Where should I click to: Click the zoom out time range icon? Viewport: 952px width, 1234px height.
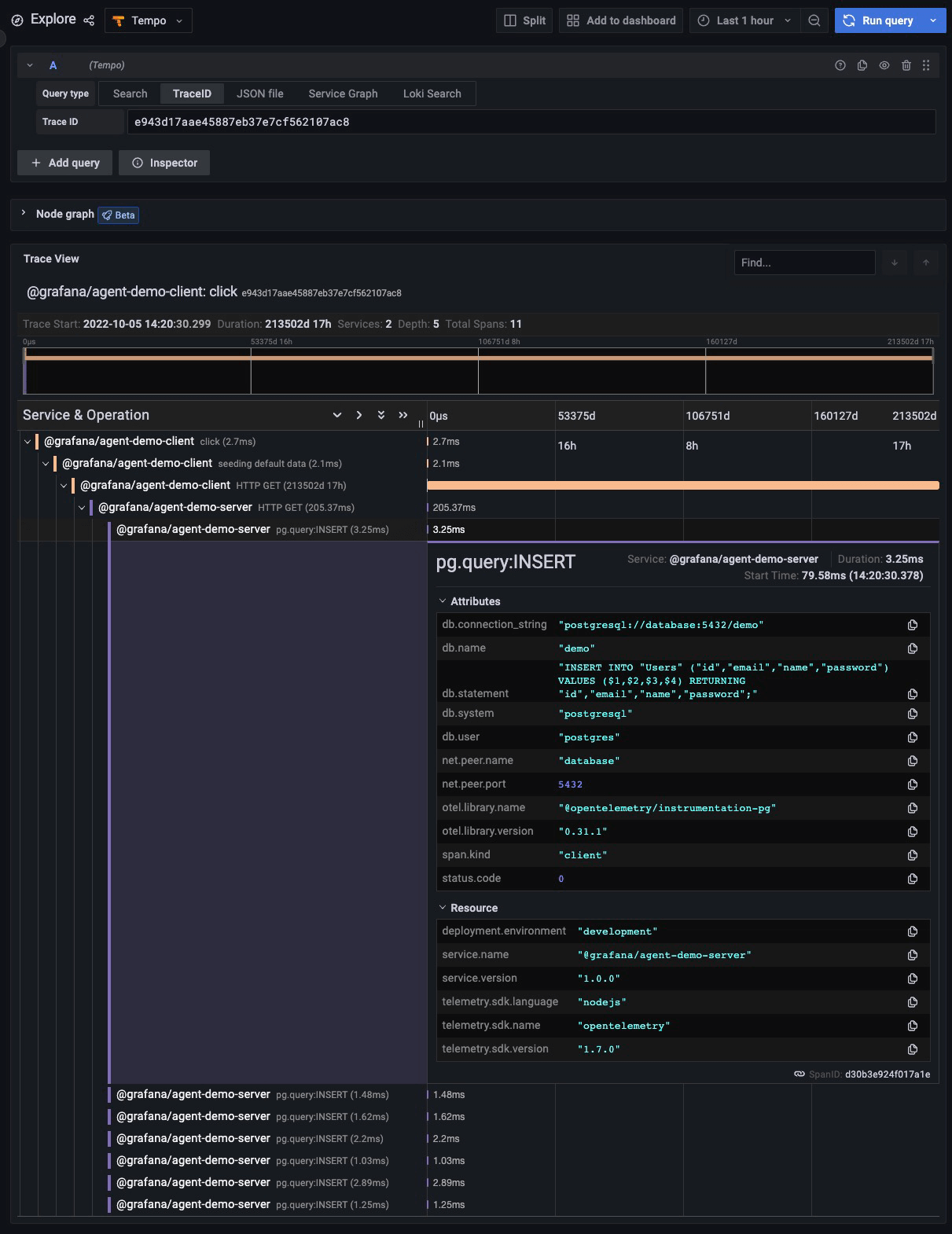(814, 20)
